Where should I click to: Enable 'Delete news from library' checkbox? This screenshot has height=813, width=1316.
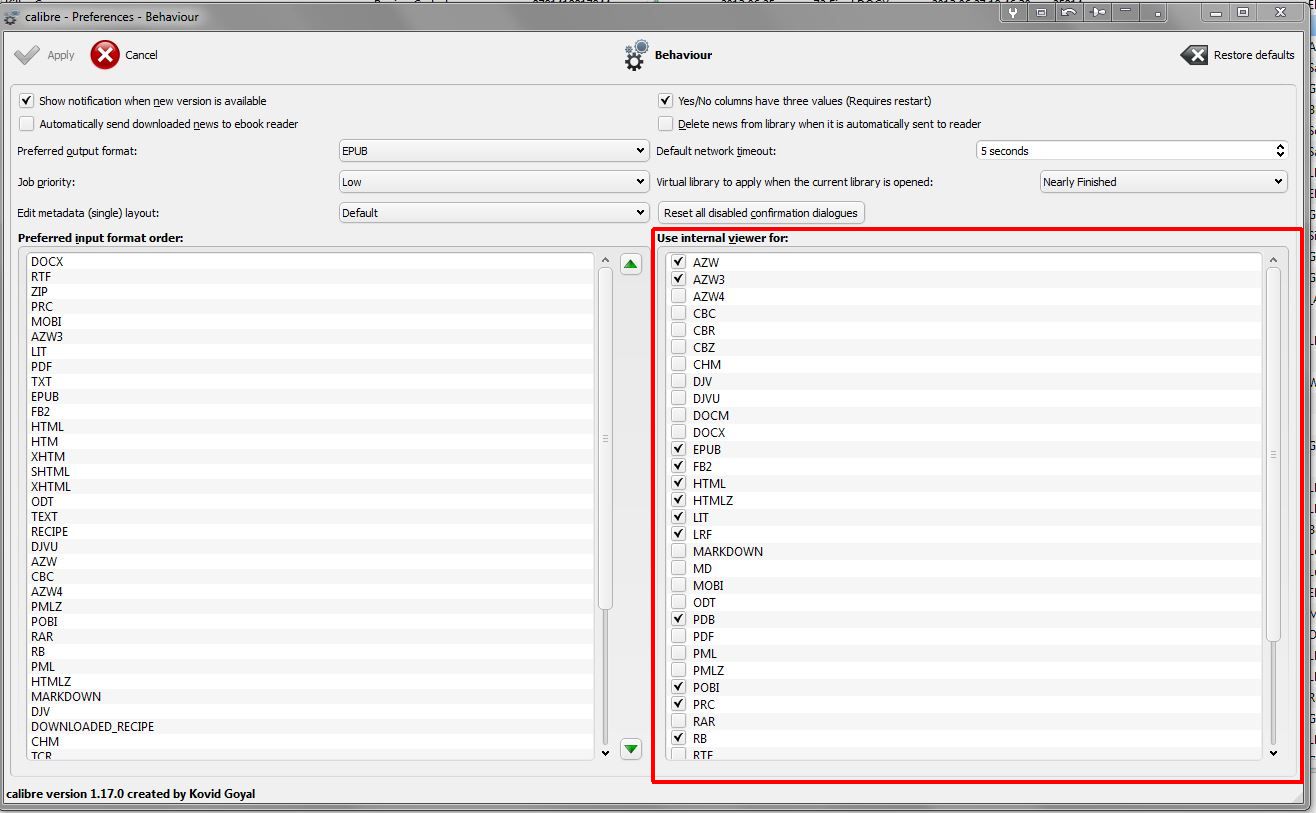[666, 124]
